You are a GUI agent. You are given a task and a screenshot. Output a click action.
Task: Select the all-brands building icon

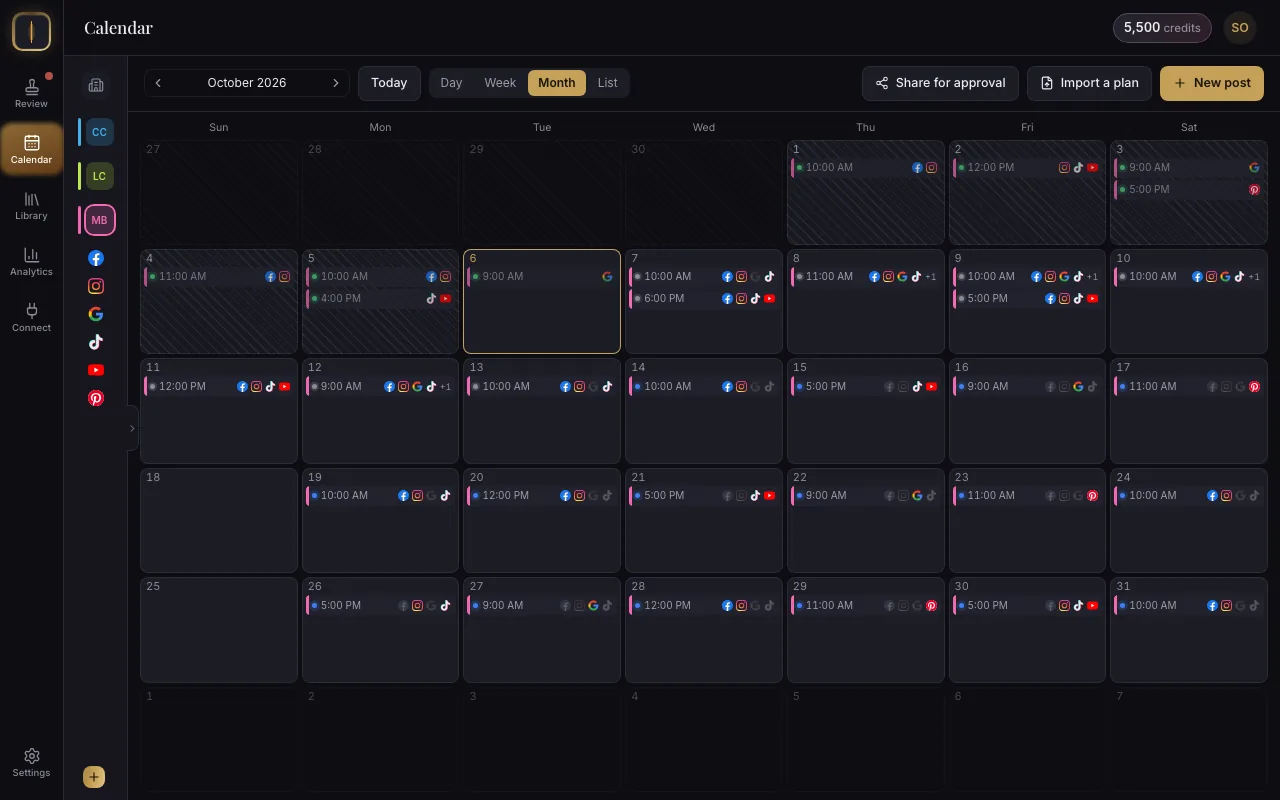tap(96, 85)
